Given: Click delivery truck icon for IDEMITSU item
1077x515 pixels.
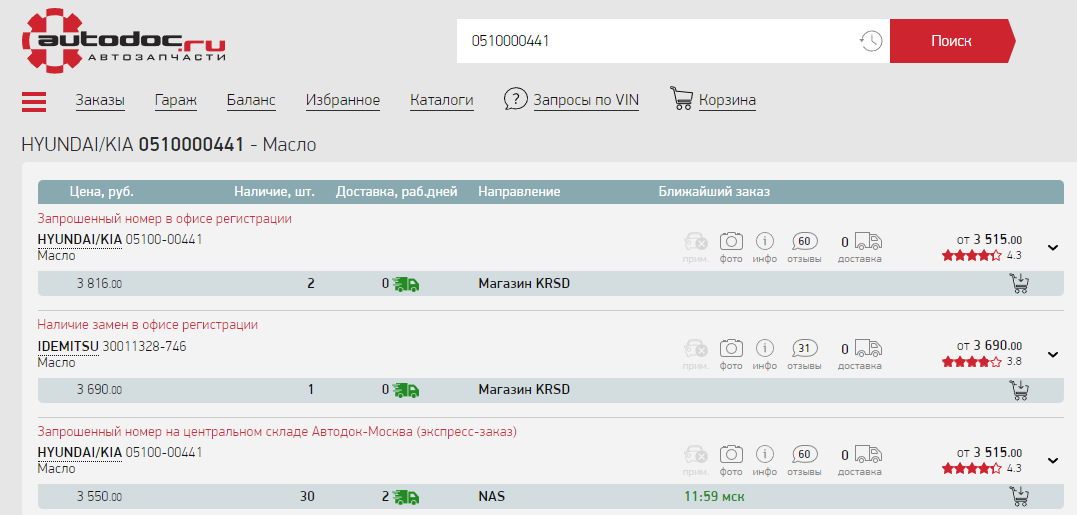Looking at the screenshot, I should pyautogui.click(x=868, y=348).
